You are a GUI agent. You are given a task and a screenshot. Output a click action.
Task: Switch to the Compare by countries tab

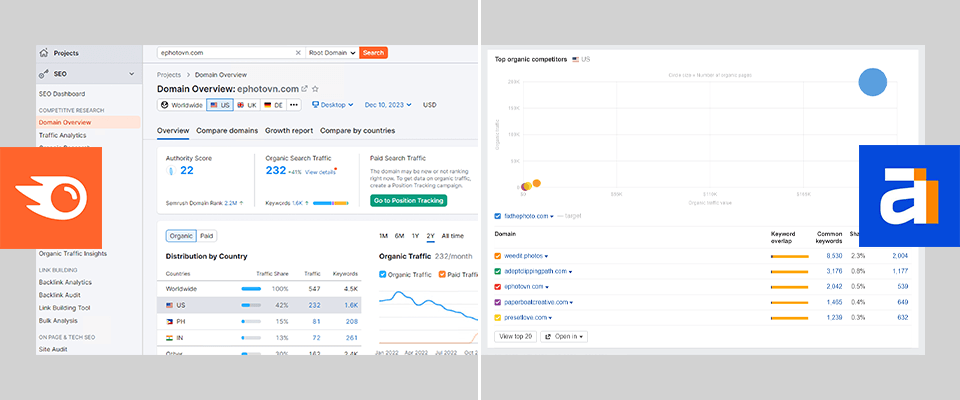[x=358, y=130]
